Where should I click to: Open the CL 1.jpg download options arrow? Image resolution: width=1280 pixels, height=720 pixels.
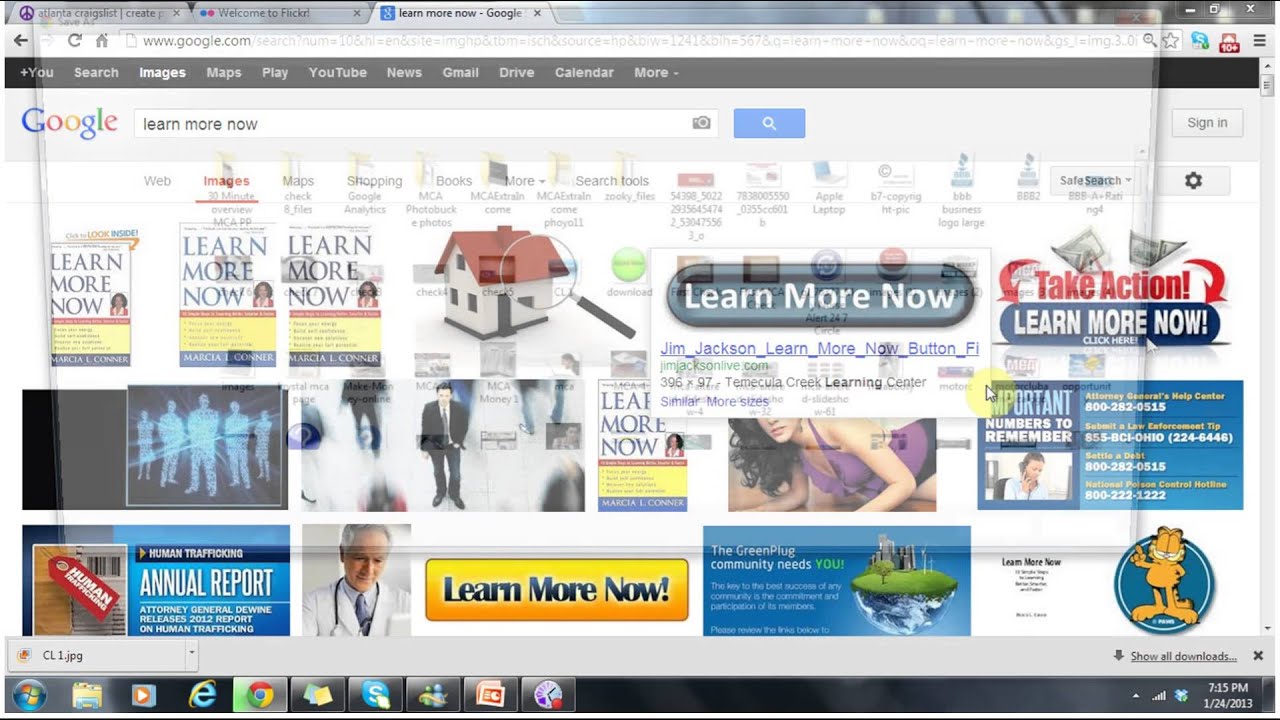click(x=191, y=656)
